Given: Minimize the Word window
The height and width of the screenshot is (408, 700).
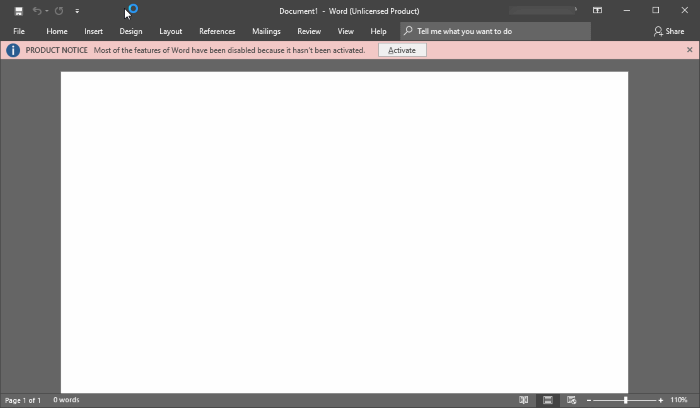Looking at the screenshot, I should tap(627, 11).
